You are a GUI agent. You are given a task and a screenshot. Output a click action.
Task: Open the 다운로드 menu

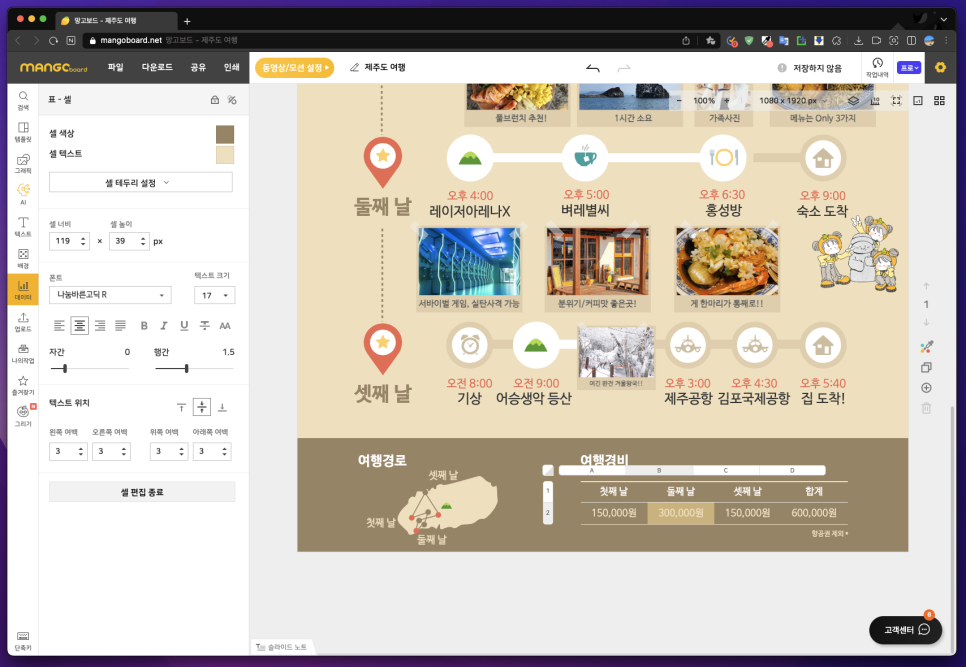tap(157, 67)
